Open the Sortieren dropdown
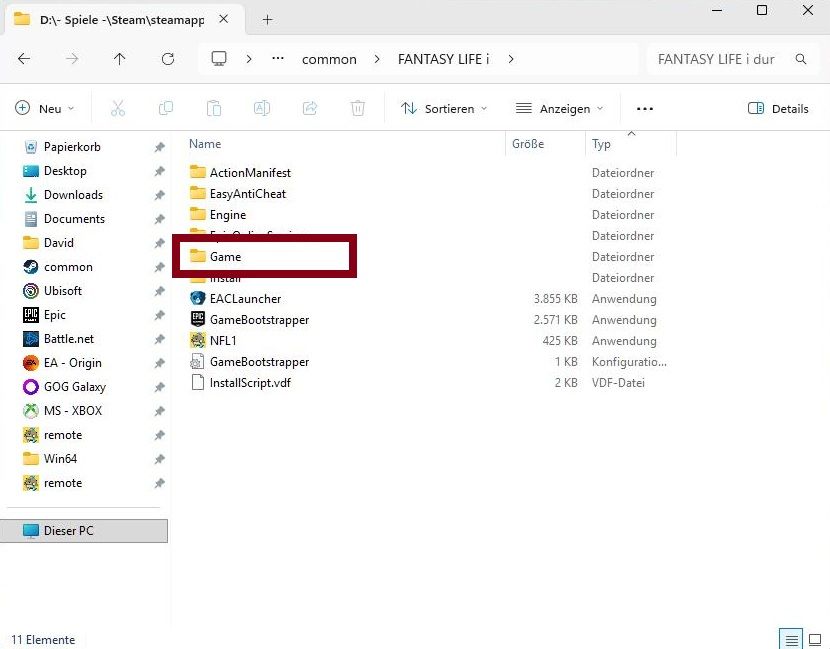This screenshot has height=649, width=830. click(444, 109)
